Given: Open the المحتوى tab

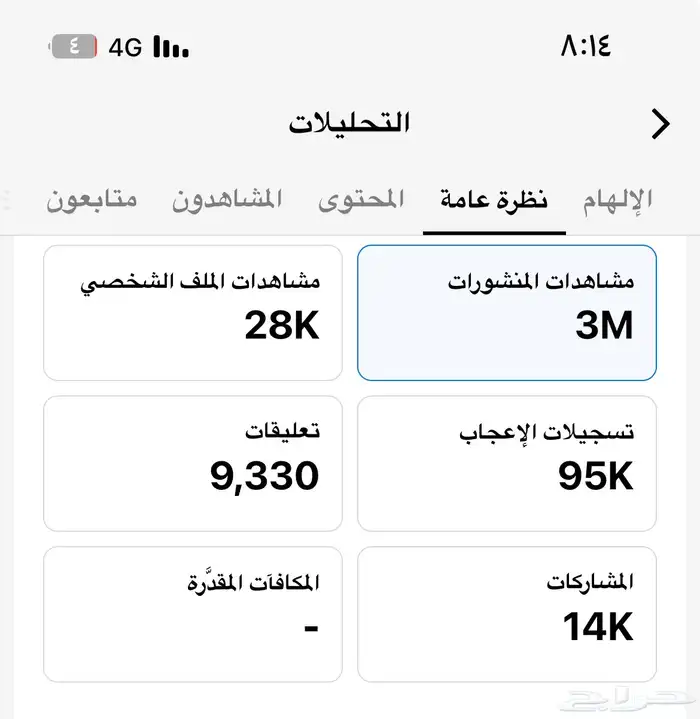Looking at the screenshot, I should pos(361,199).
